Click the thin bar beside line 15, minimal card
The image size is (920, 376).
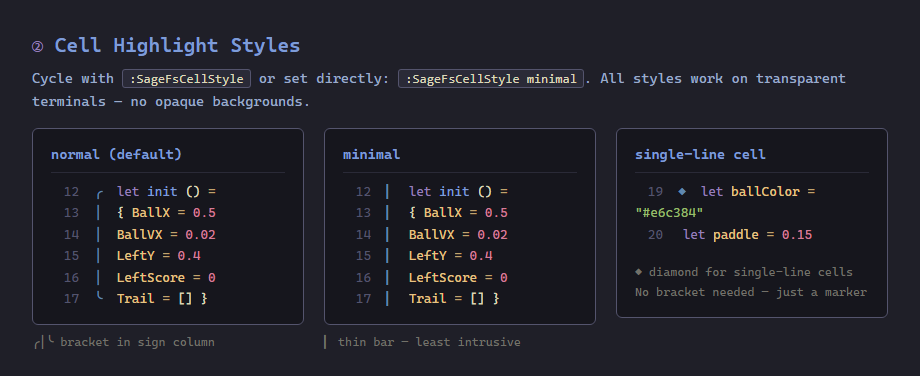[387, 256]
